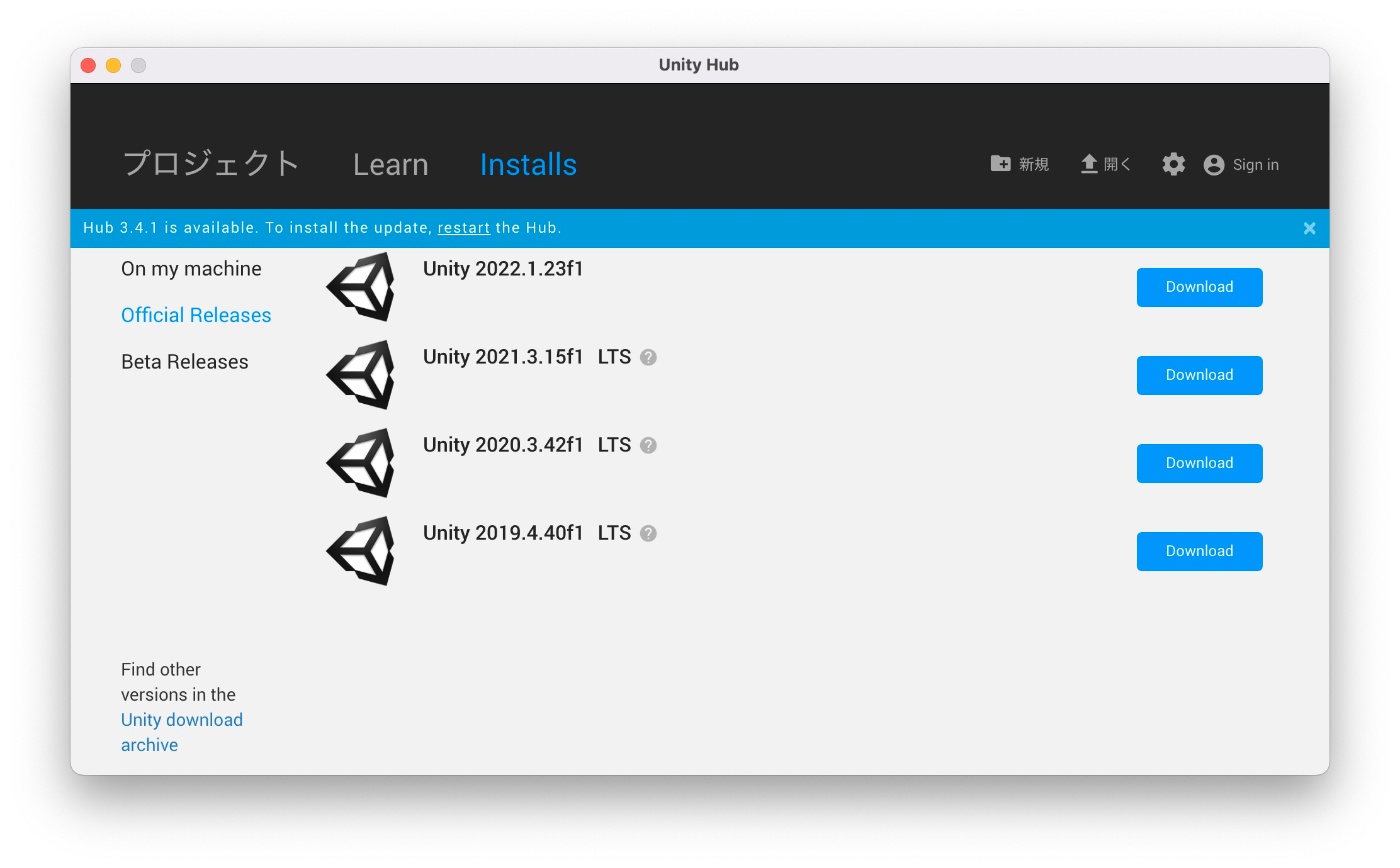Screen dimensions: 1400x868
Task: Click the upload arrow icon beside 開く
Action: pos(1089,164)
